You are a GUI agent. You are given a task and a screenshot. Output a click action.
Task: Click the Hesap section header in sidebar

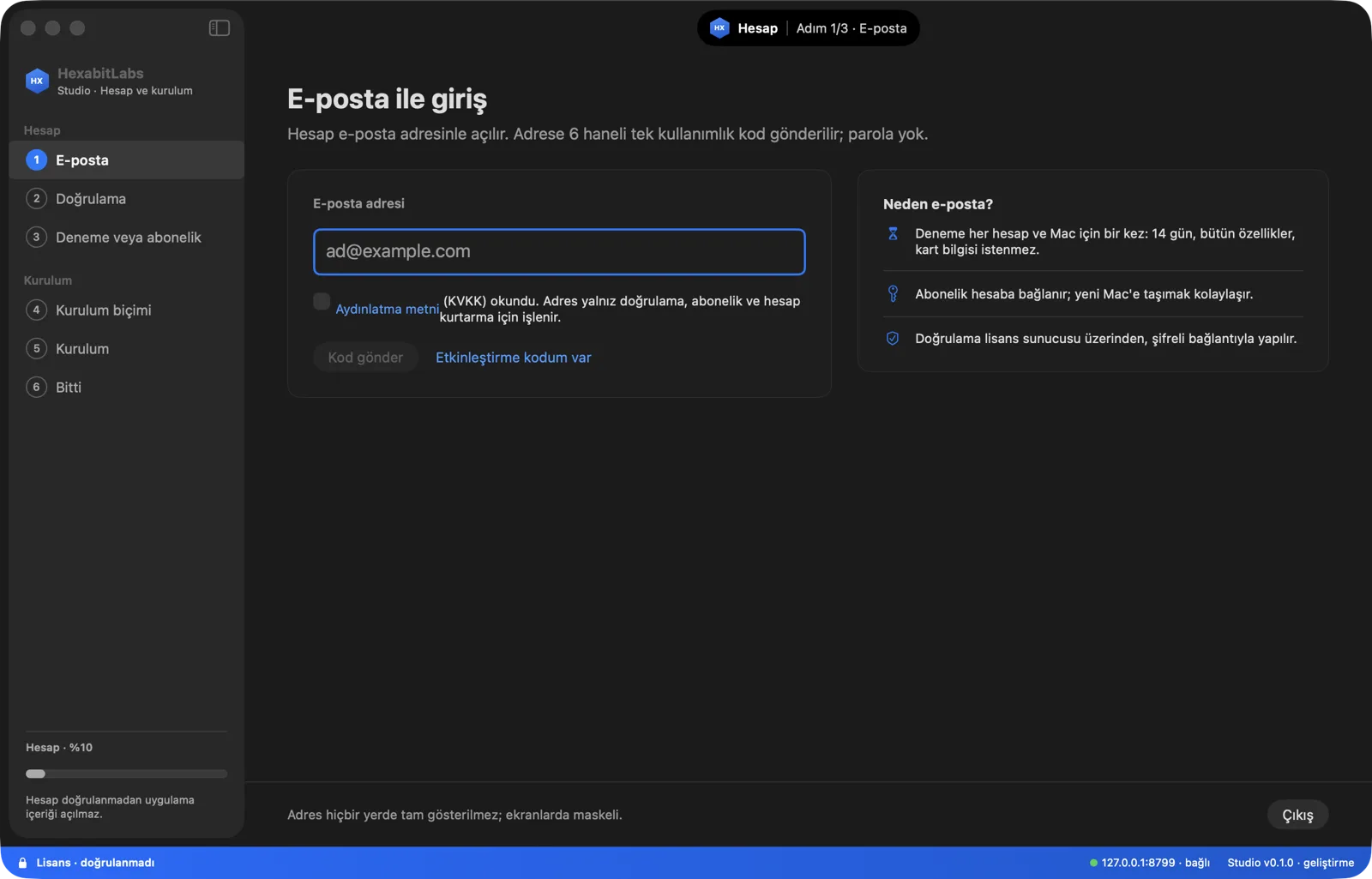coord(42,130)
